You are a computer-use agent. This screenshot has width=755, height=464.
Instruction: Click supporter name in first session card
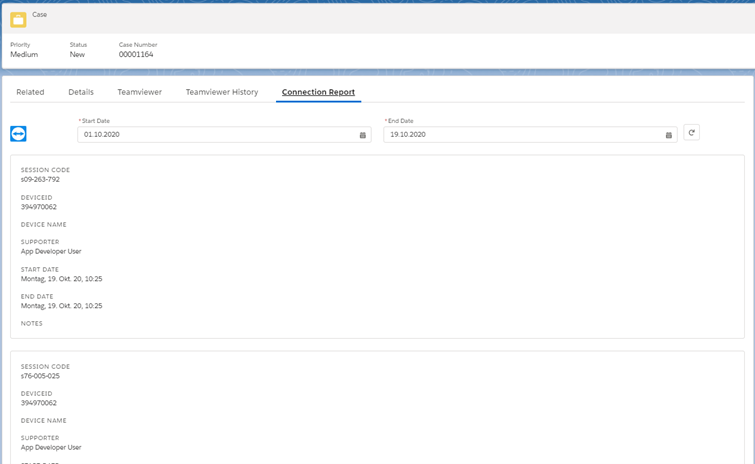pyautogui.click(x=51, y=251)
